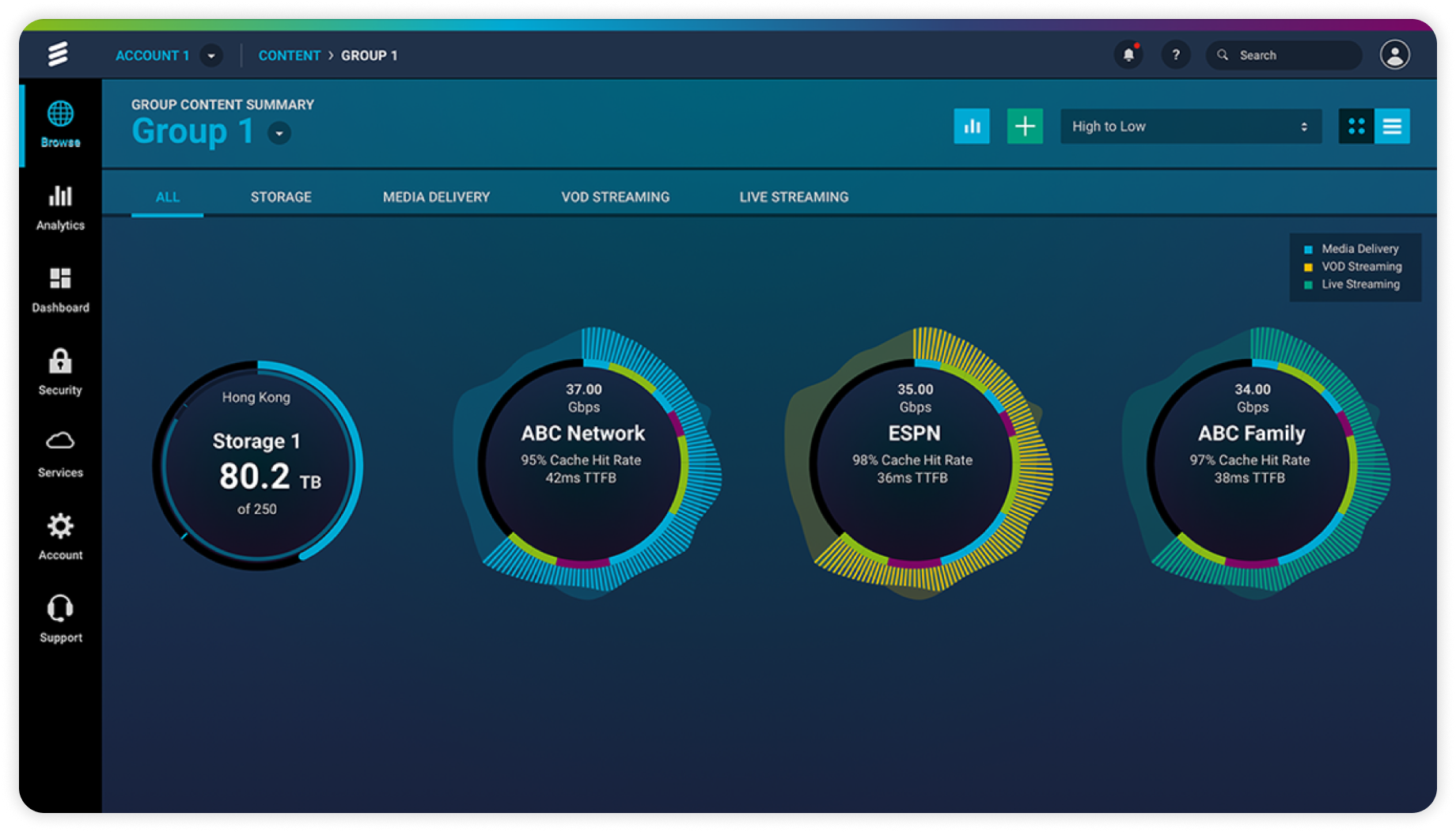Open the Browse globe section

(60, 124)
